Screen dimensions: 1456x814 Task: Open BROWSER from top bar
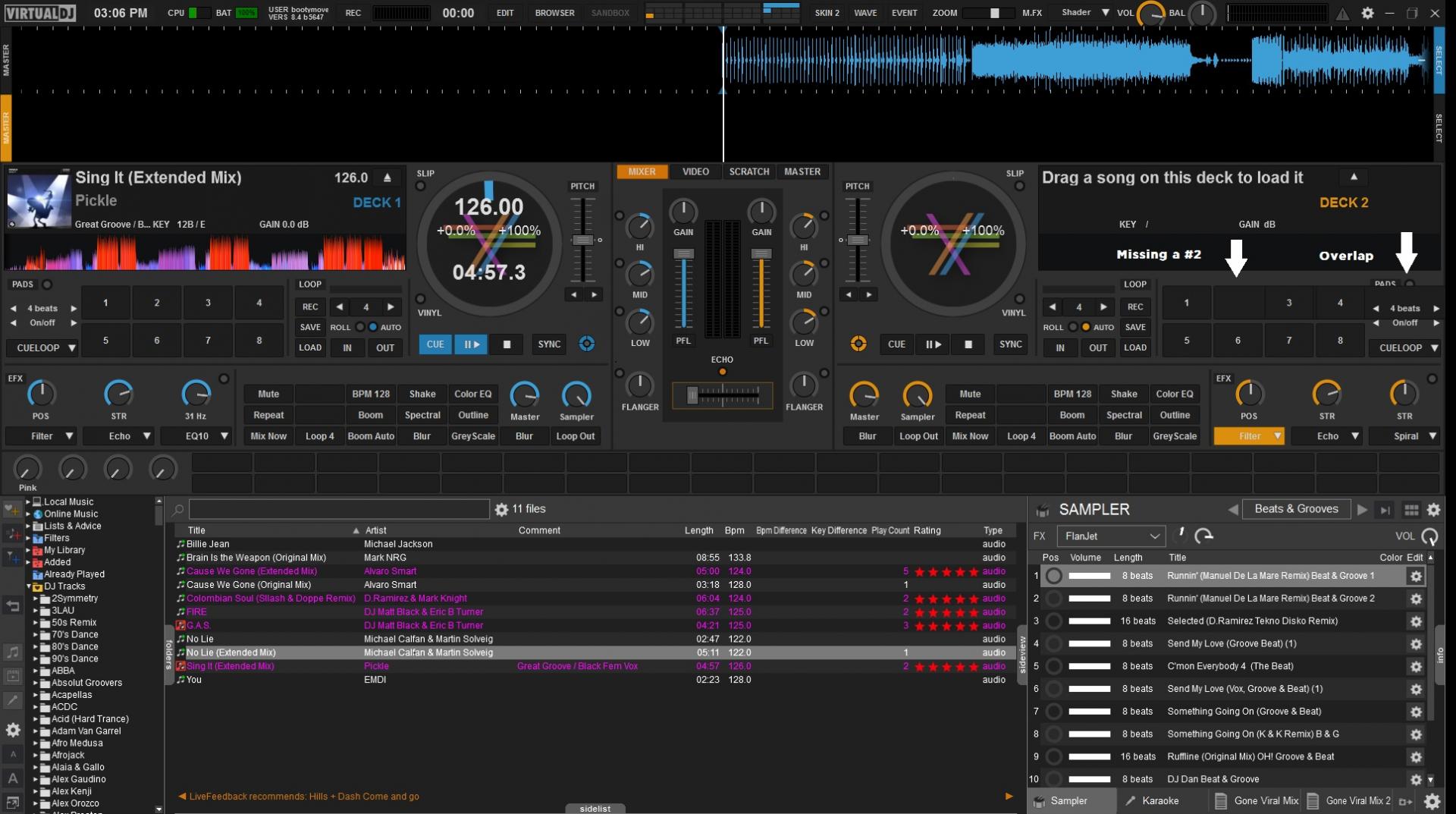coord(554,13)
